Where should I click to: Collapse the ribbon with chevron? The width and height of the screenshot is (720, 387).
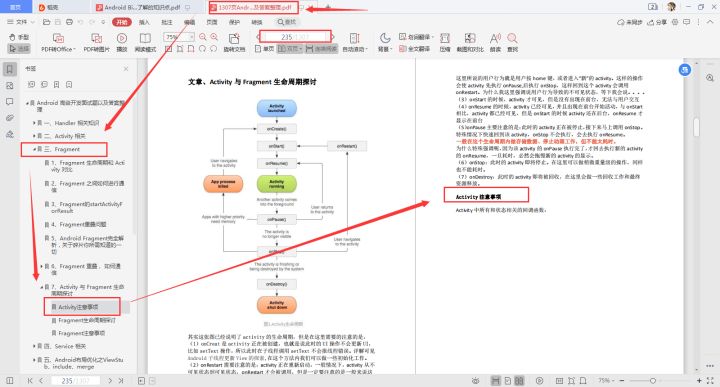pos(710,22)
